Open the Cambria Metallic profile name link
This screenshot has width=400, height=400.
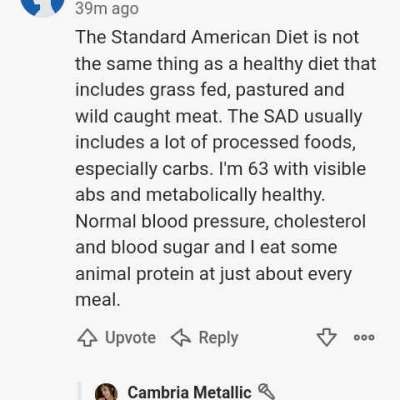(189, 392)
